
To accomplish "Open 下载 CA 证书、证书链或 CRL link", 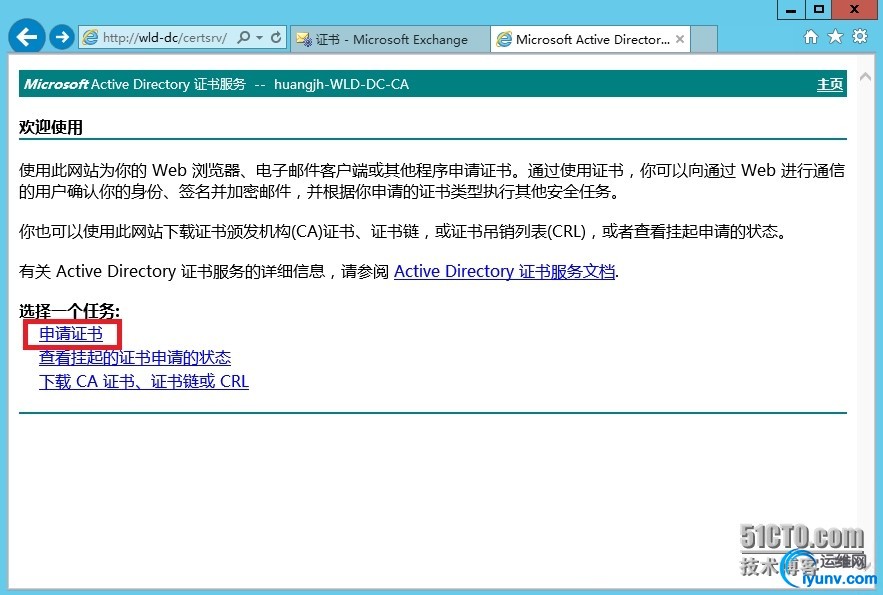I will [144, 382].
